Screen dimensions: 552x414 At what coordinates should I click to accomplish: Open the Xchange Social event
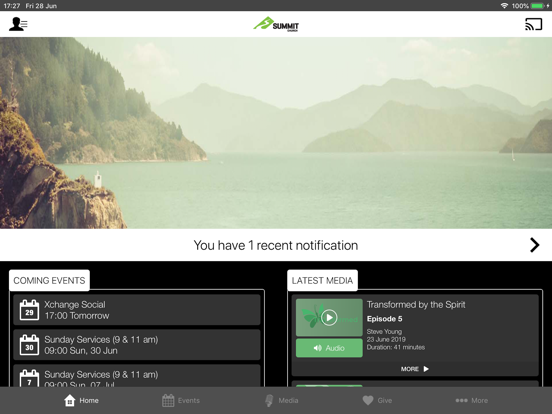pyautogui.click(x=137, y=310)
